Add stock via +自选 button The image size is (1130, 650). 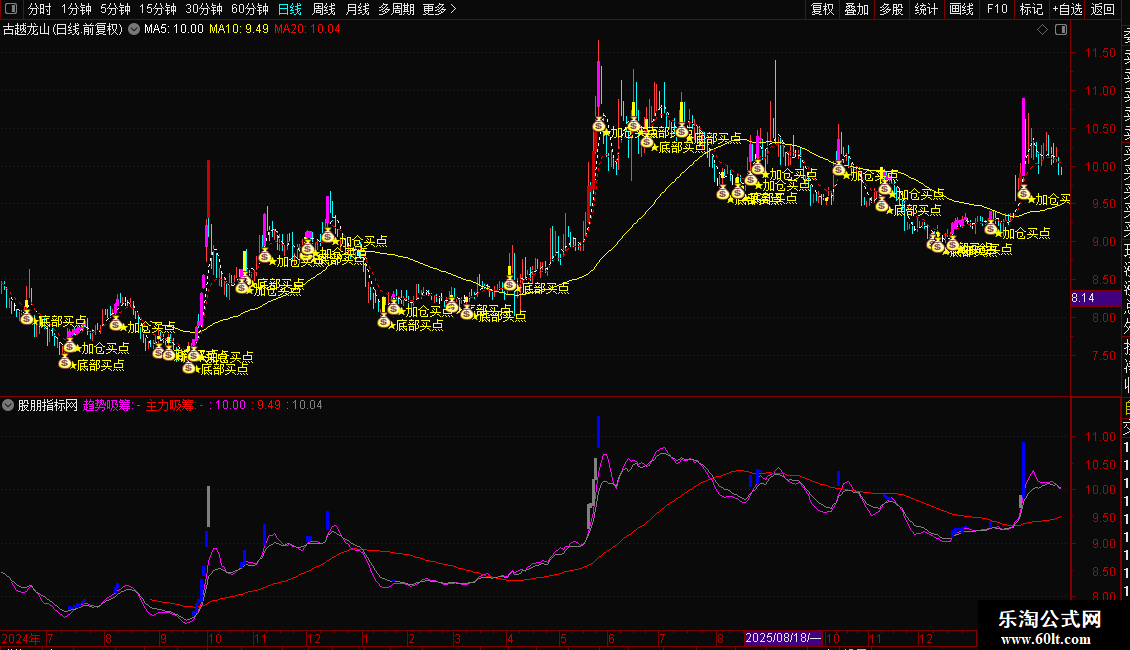(x=1067, y=9)
